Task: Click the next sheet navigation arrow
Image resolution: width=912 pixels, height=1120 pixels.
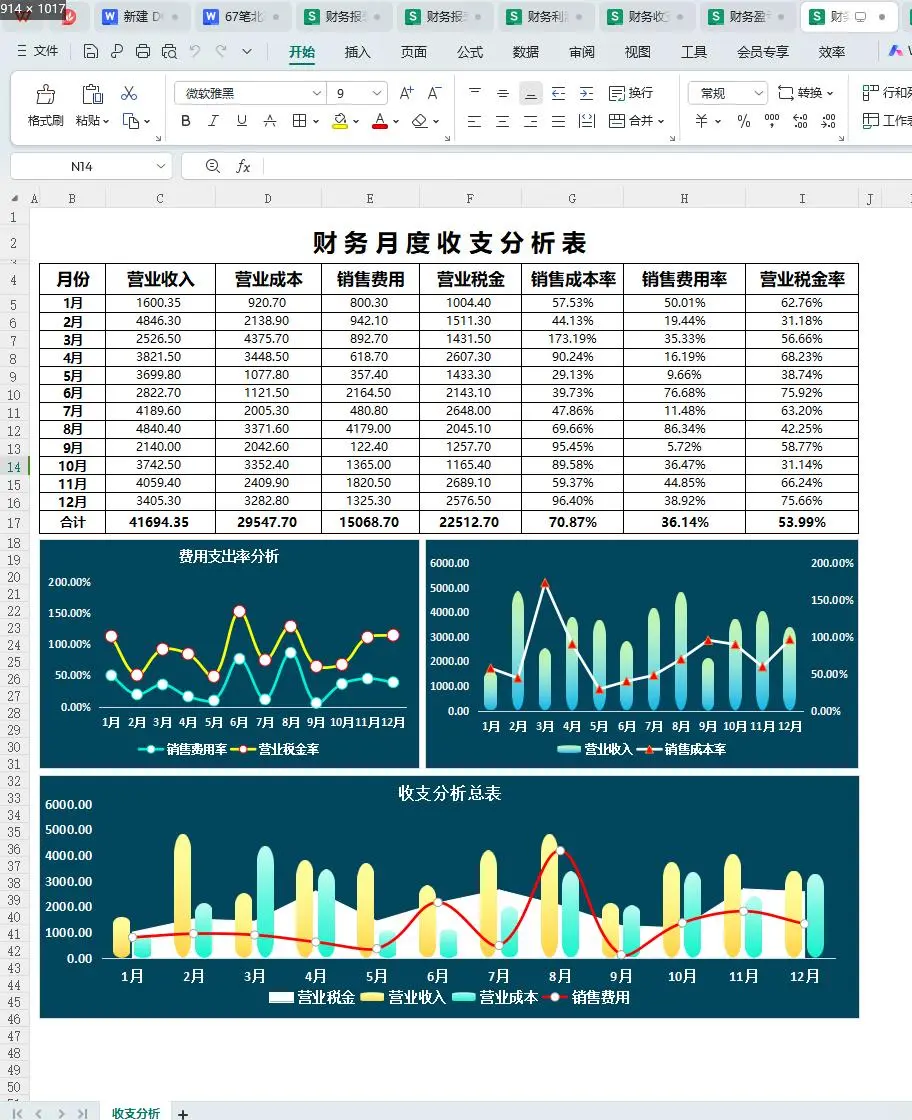Action: tap(61, 1114)
